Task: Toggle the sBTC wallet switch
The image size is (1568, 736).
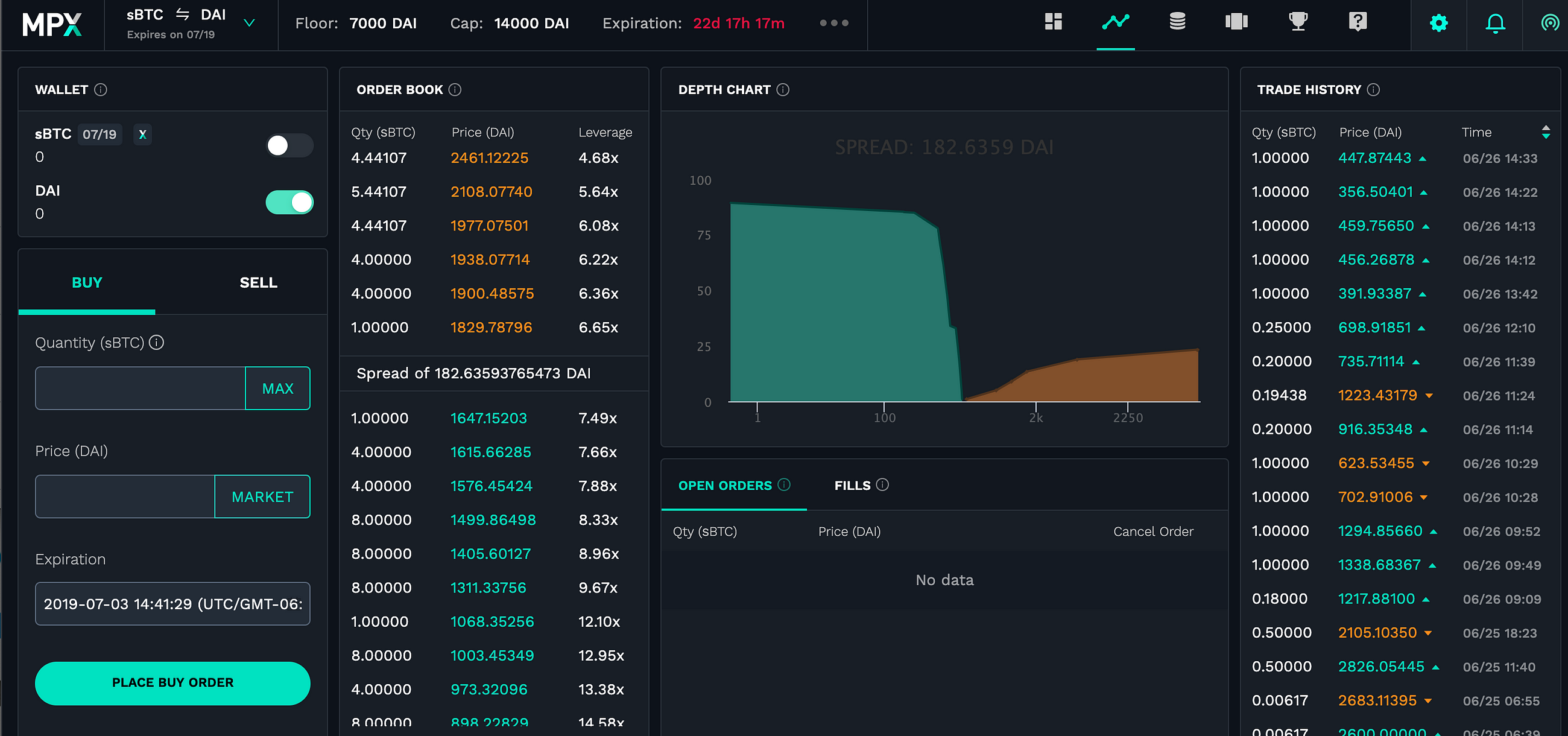Action: pyautogui.click(x=289, y=145)
